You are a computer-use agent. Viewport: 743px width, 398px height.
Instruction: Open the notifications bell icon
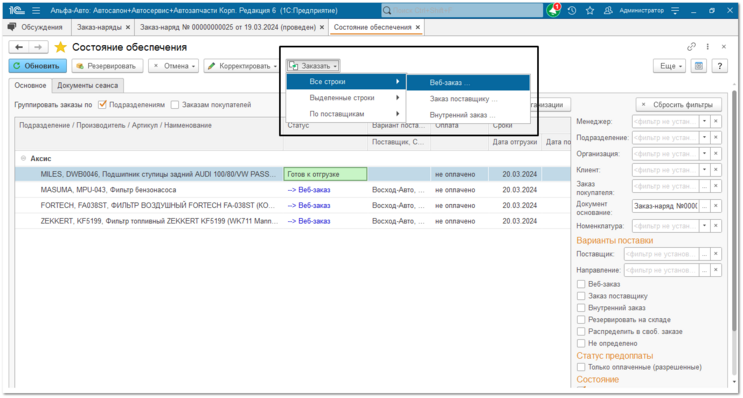click(553, 10)
